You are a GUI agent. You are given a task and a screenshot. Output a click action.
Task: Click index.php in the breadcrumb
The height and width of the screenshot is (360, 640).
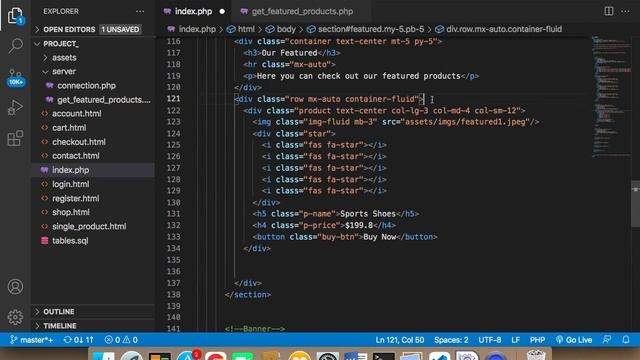coord(192,29)
